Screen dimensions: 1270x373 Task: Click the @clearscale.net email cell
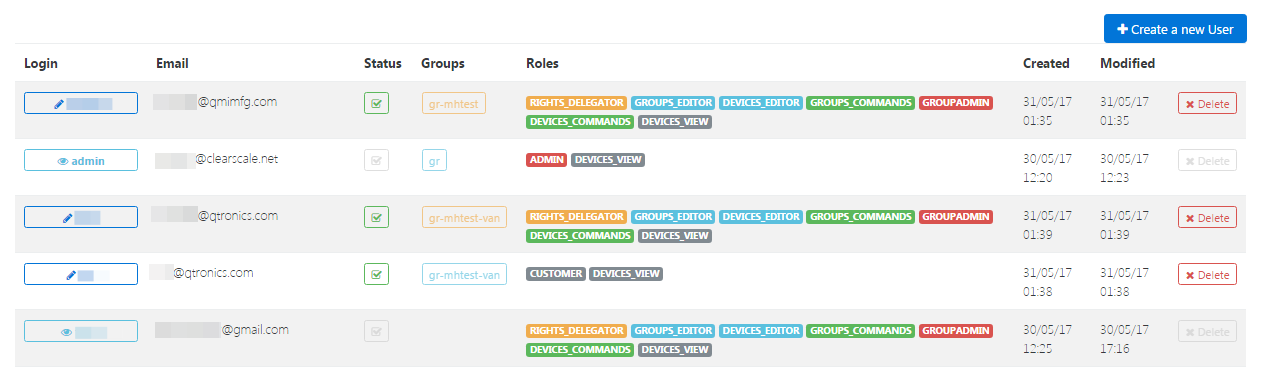[x=218, y=158]
